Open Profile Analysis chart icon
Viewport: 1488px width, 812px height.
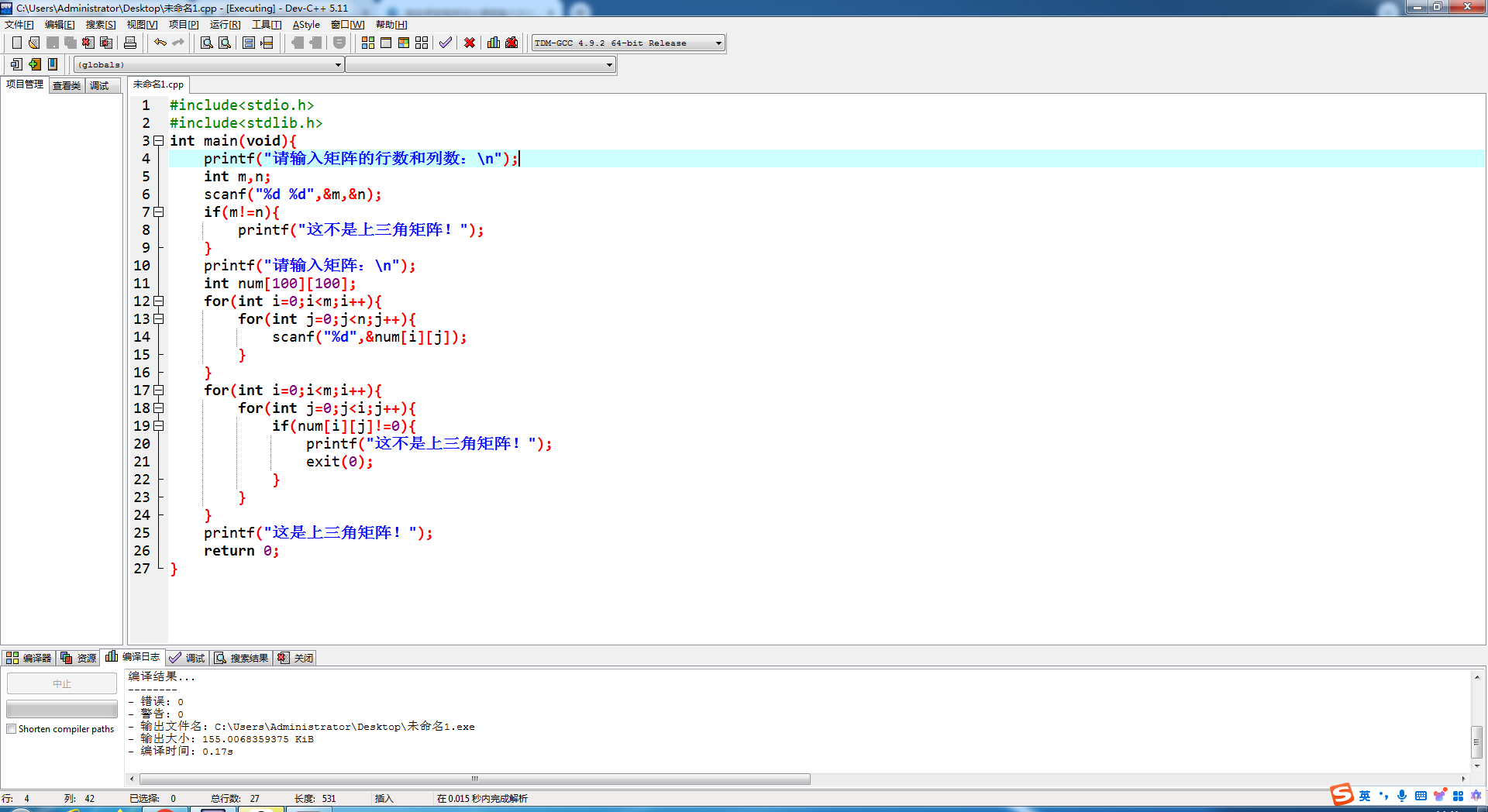[x=494, y=43]
